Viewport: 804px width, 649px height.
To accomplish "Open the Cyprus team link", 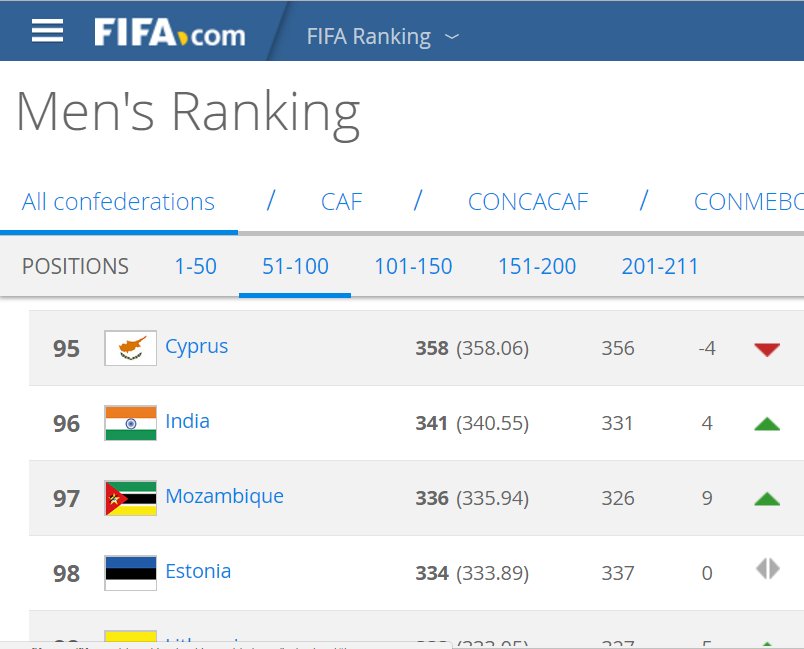I will (196, 346).
